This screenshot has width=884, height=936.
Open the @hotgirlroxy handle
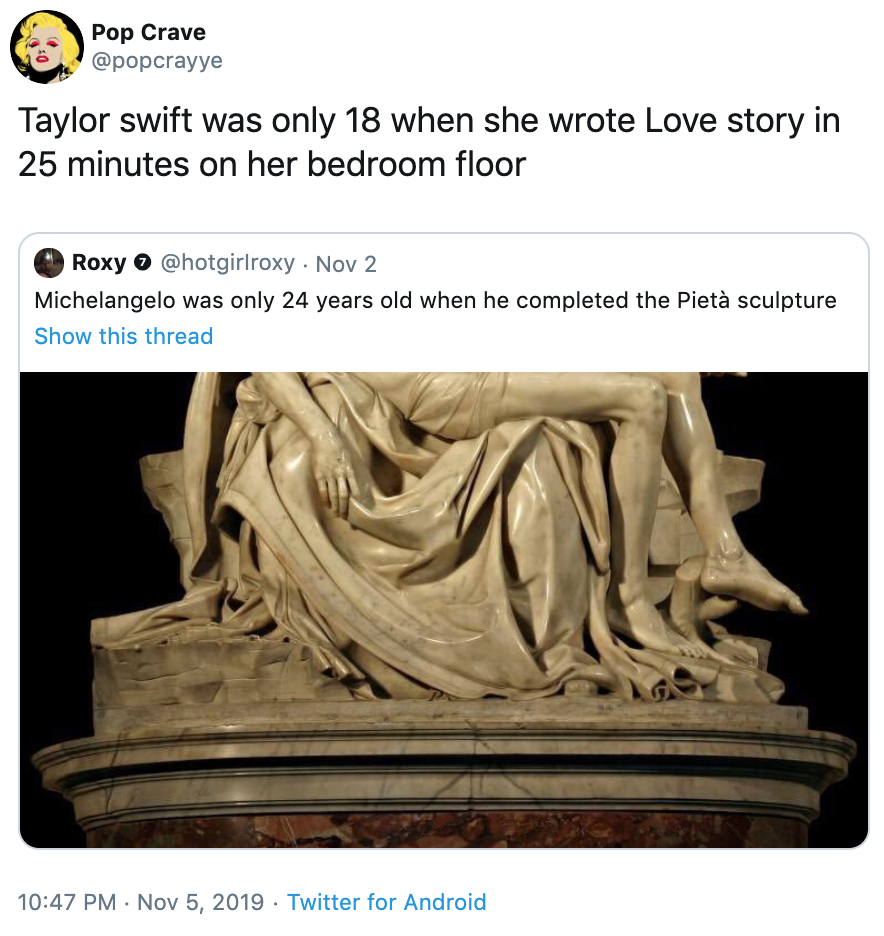coord(227,263)
